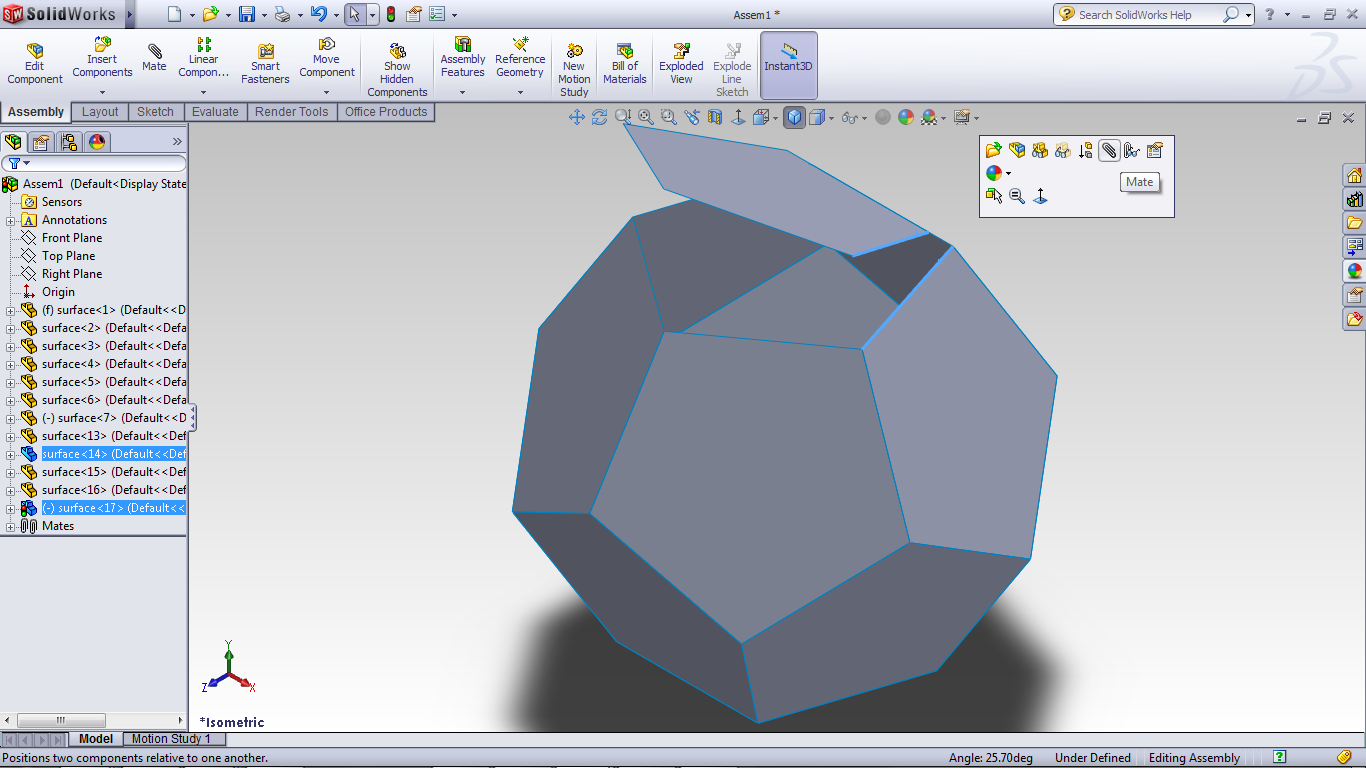Switch to the ConfigurationManager tab icon

tap(69, 142)
